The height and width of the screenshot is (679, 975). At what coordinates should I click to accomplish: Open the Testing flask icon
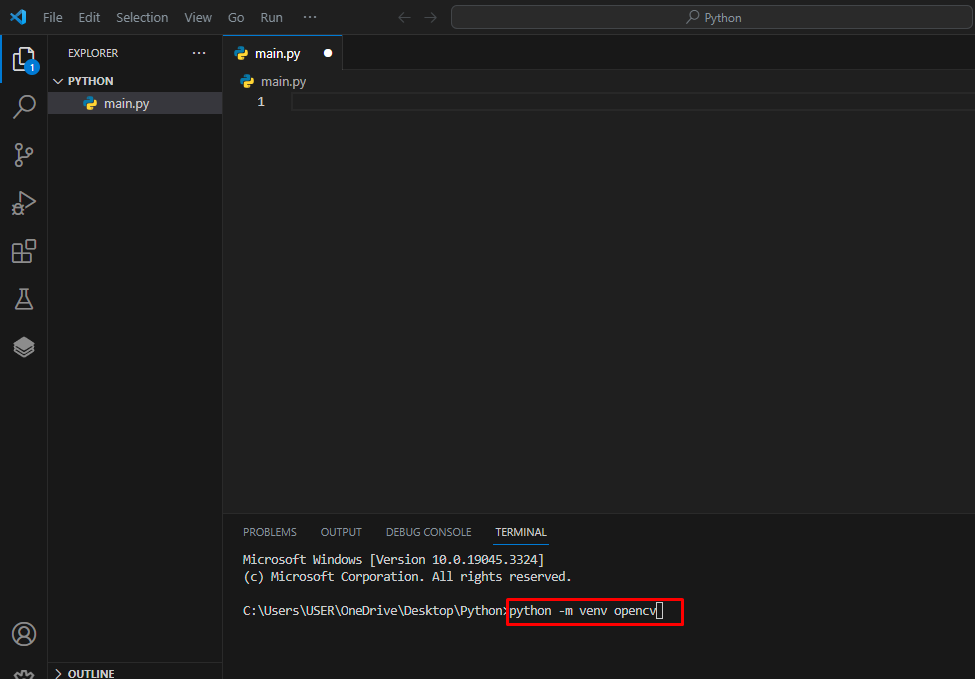[x=24, y=299]
